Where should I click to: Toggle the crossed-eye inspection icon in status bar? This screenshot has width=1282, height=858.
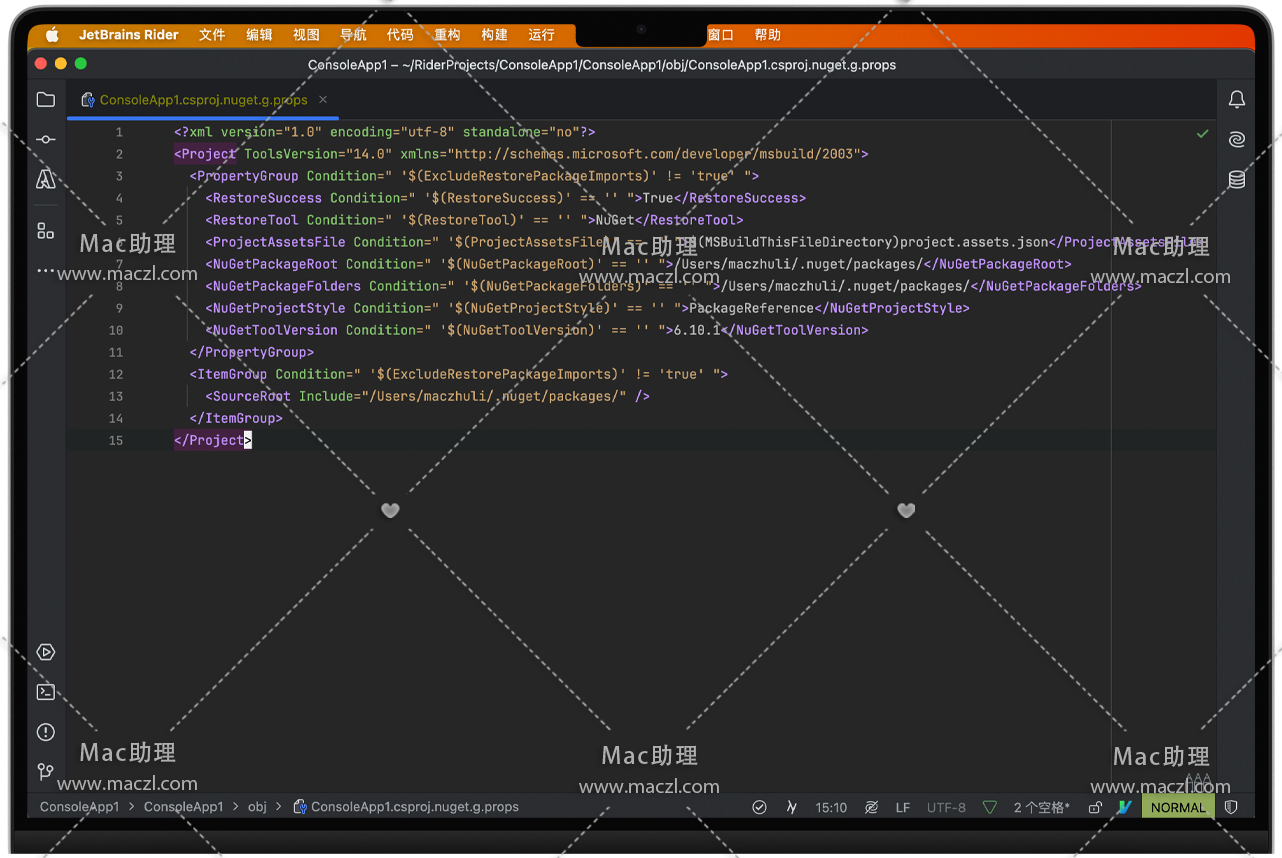pyautogui.click(x=872, y=807)
